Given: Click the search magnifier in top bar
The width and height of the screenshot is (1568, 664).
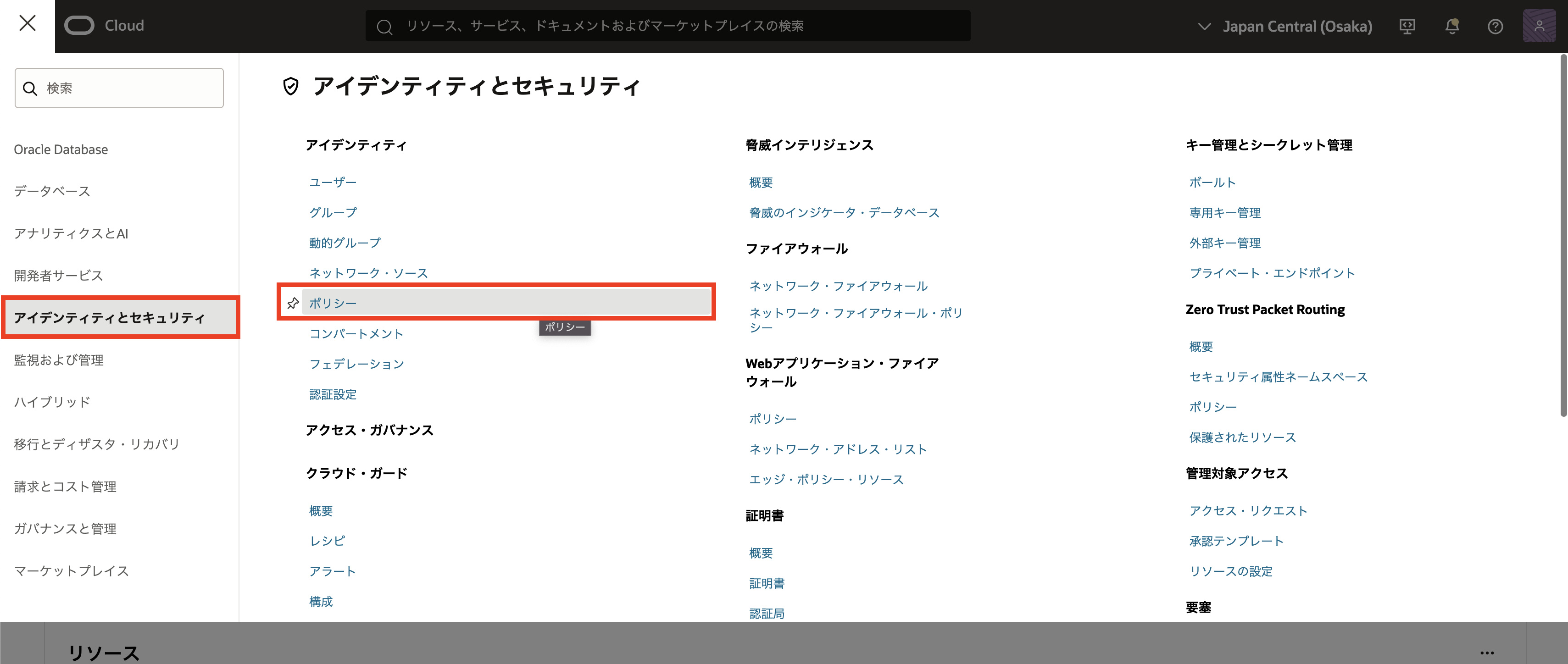Looking at the screenshot, I should (x=384, y=27).
